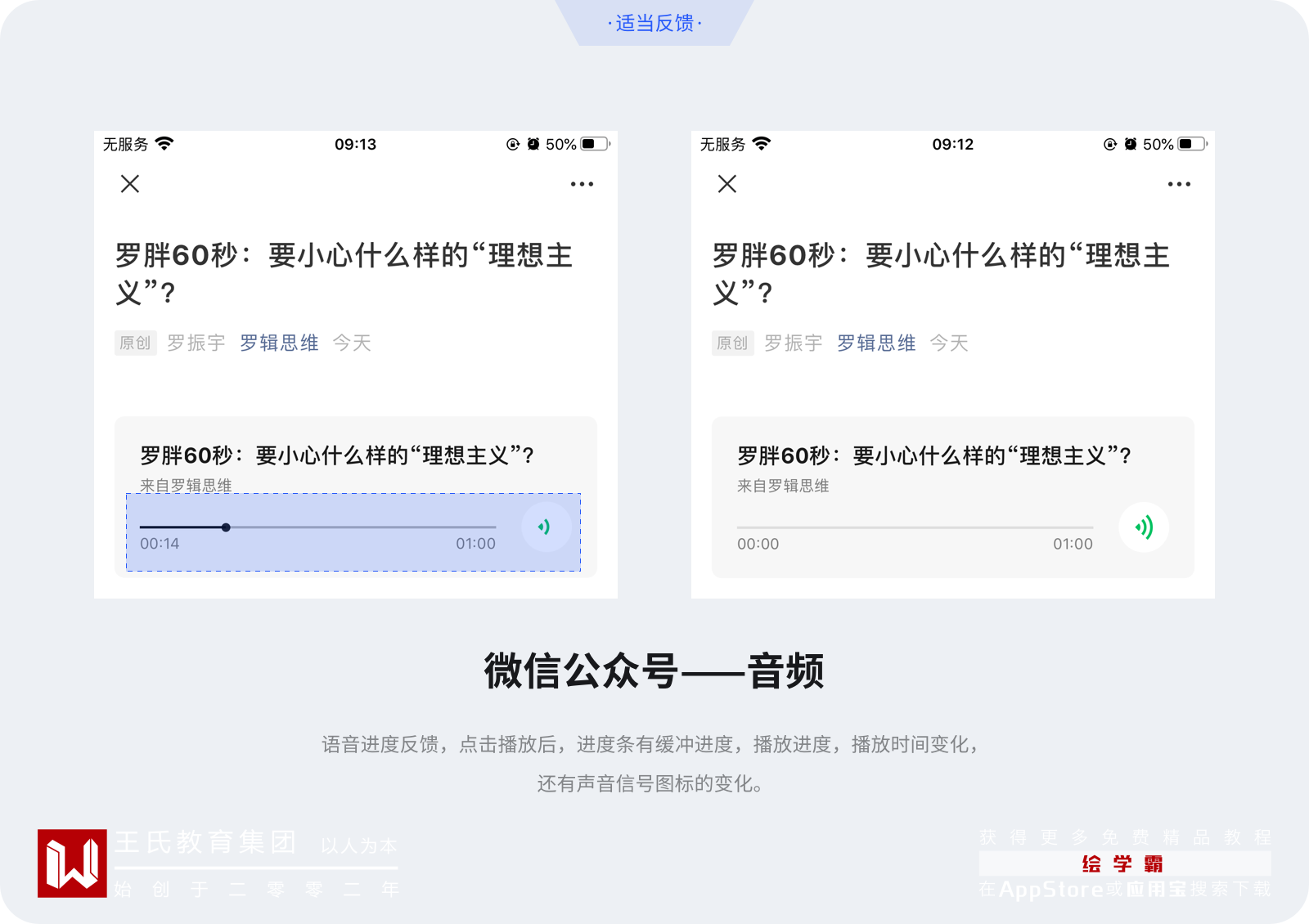Click the rotation lock icon in the 09:12 status bar
The image size is (1309, 924).
pos(1110,144)
